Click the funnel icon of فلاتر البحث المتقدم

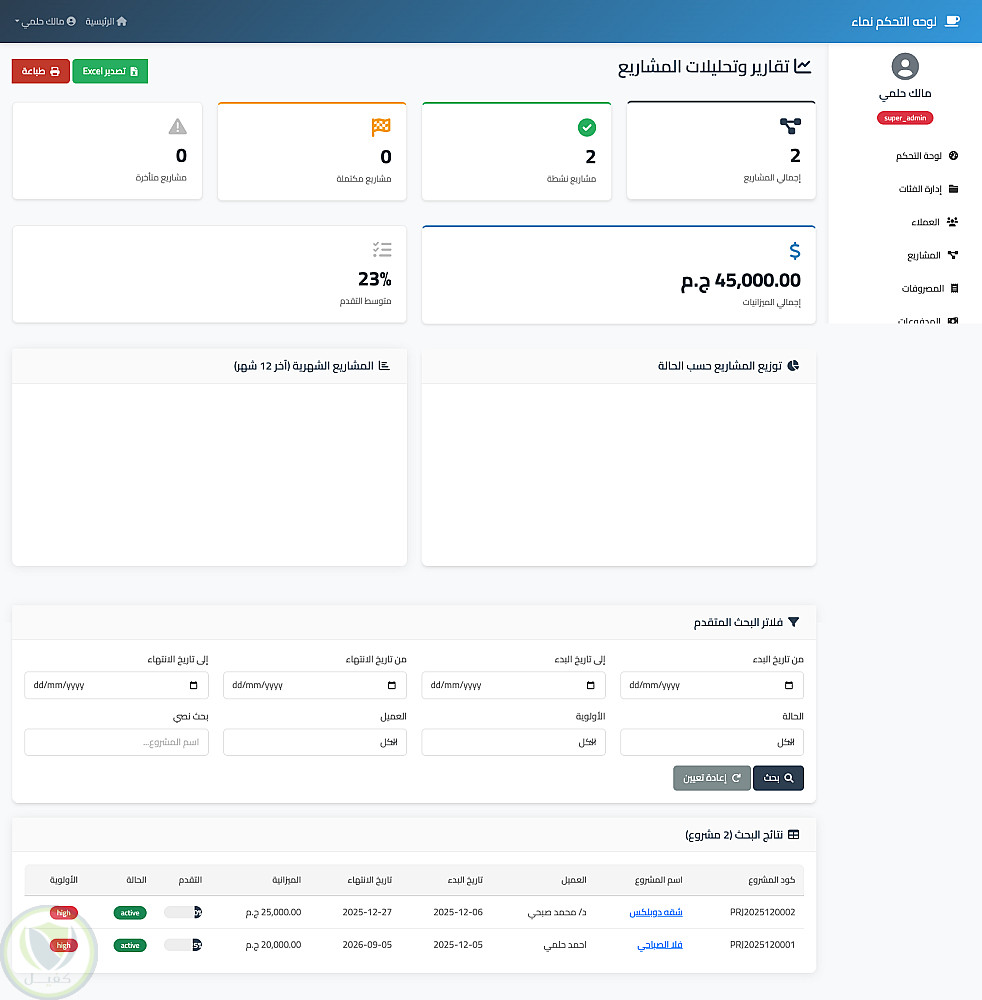point(793,622)
